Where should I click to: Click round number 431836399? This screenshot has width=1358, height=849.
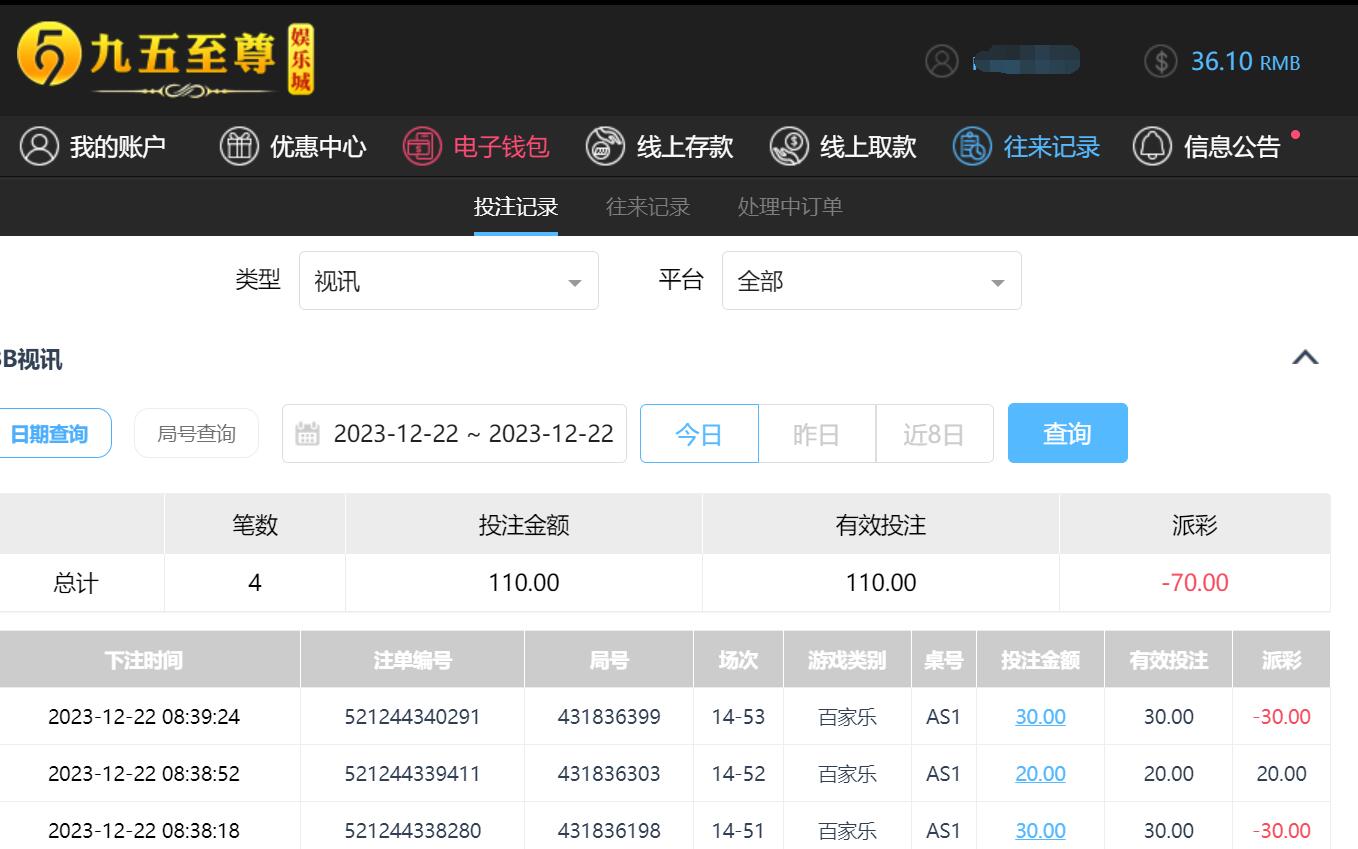coord(609,717)
